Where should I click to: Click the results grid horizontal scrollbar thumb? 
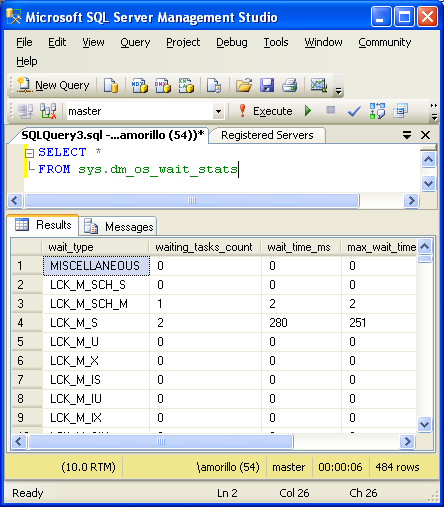[x=161, y=442]
